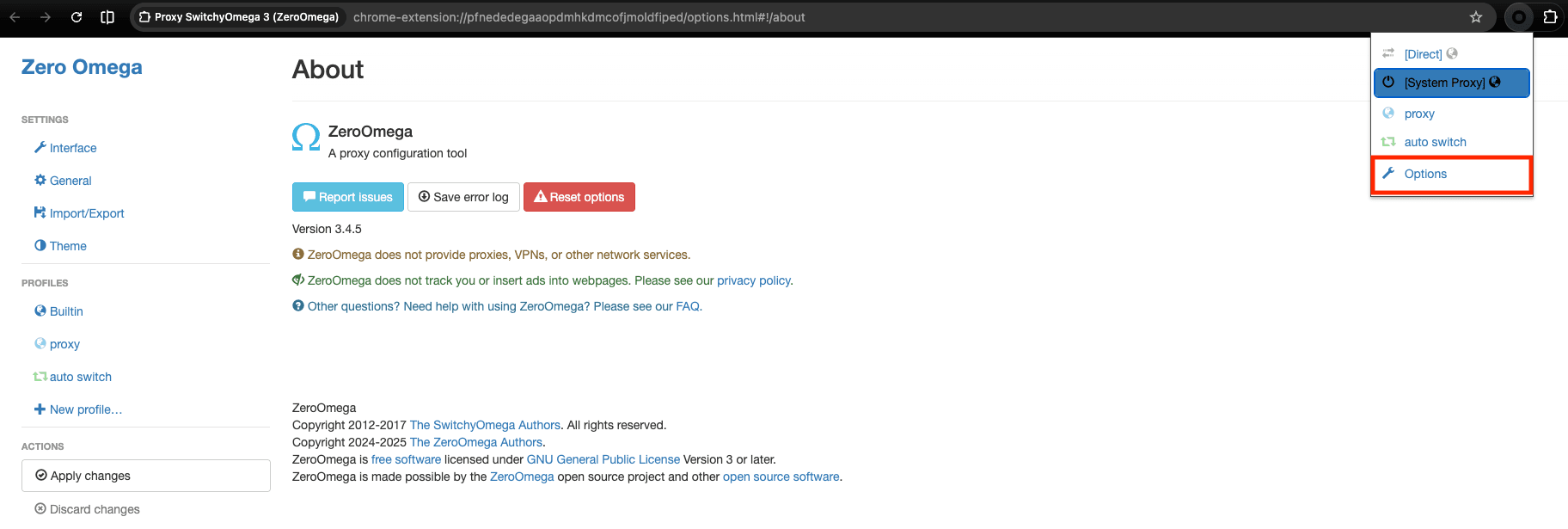This screenshot has width=1568, height=529.
Task: Bookmark this page with the star icon
Action: [1476, 17]
